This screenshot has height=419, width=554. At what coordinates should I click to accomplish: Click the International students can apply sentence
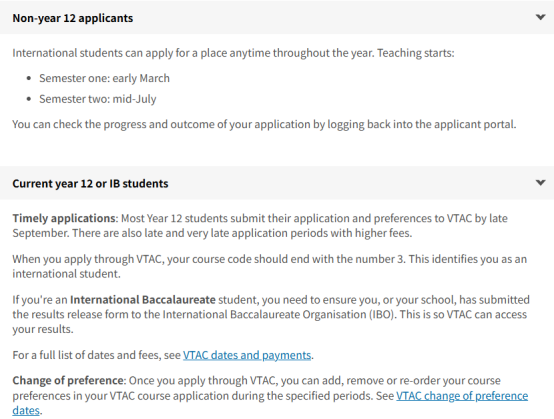[233, 53]
